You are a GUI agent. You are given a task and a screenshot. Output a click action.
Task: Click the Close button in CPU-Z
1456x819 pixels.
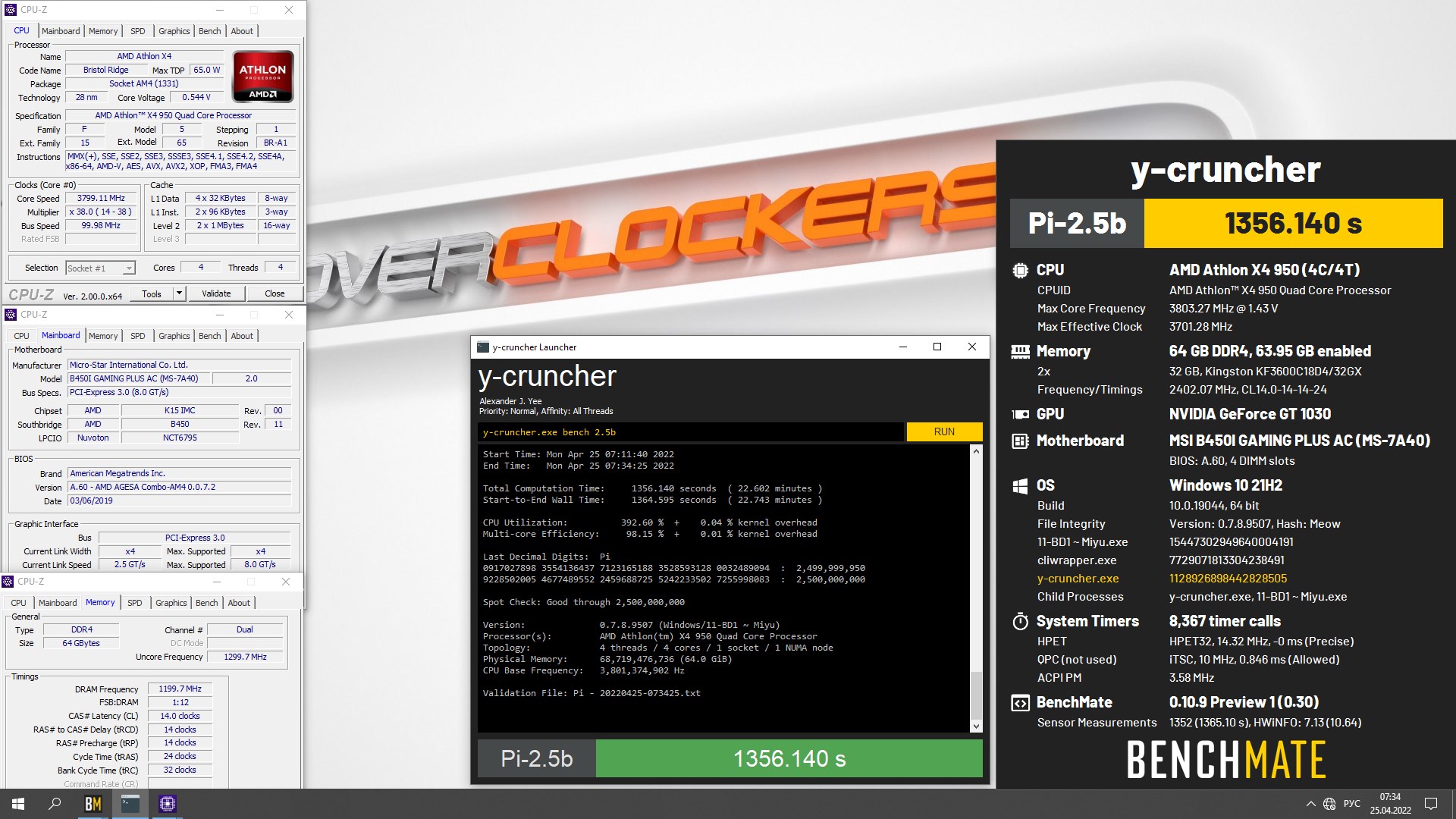tap(275, 293)
